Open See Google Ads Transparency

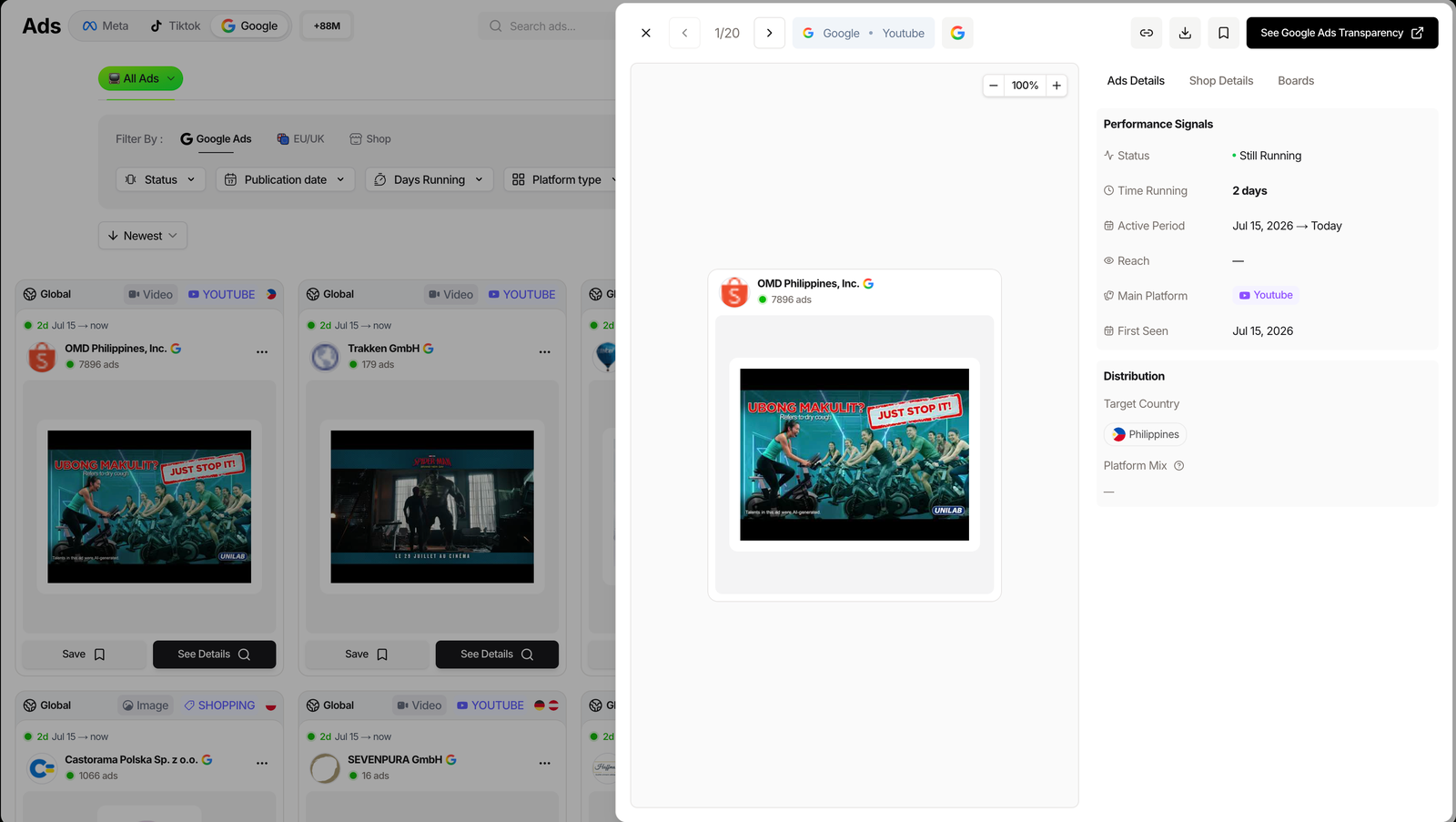click(1342, 33)
